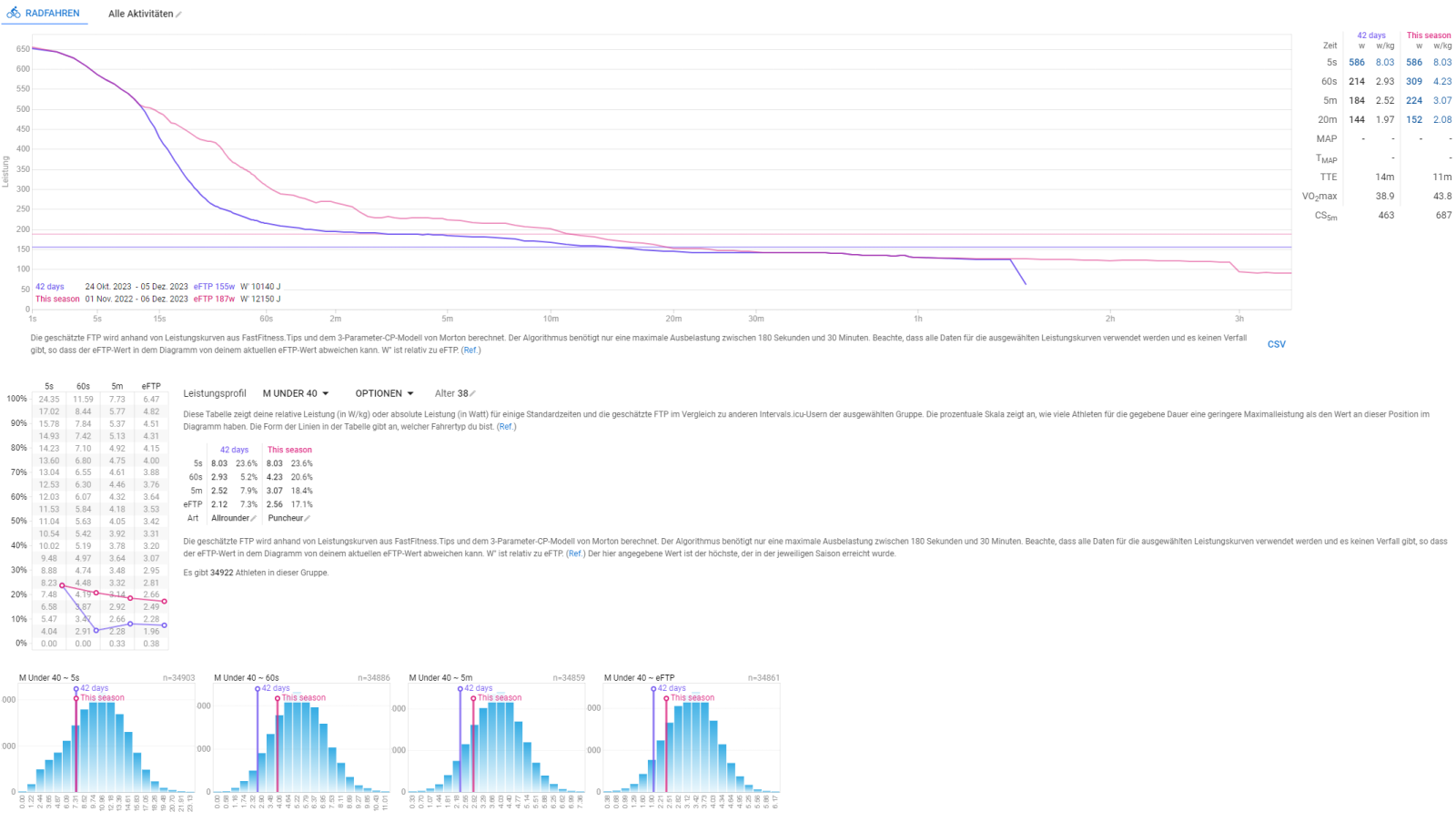Toggle 42 days curve in chart legend
Screen dimensions: 1456x822
coord(50,287)
